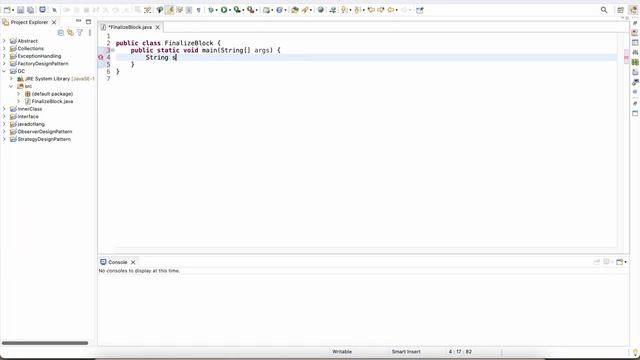The image size is (640, 360).
Task: Select the ObserverDesignPattern project
Action: 44,131
